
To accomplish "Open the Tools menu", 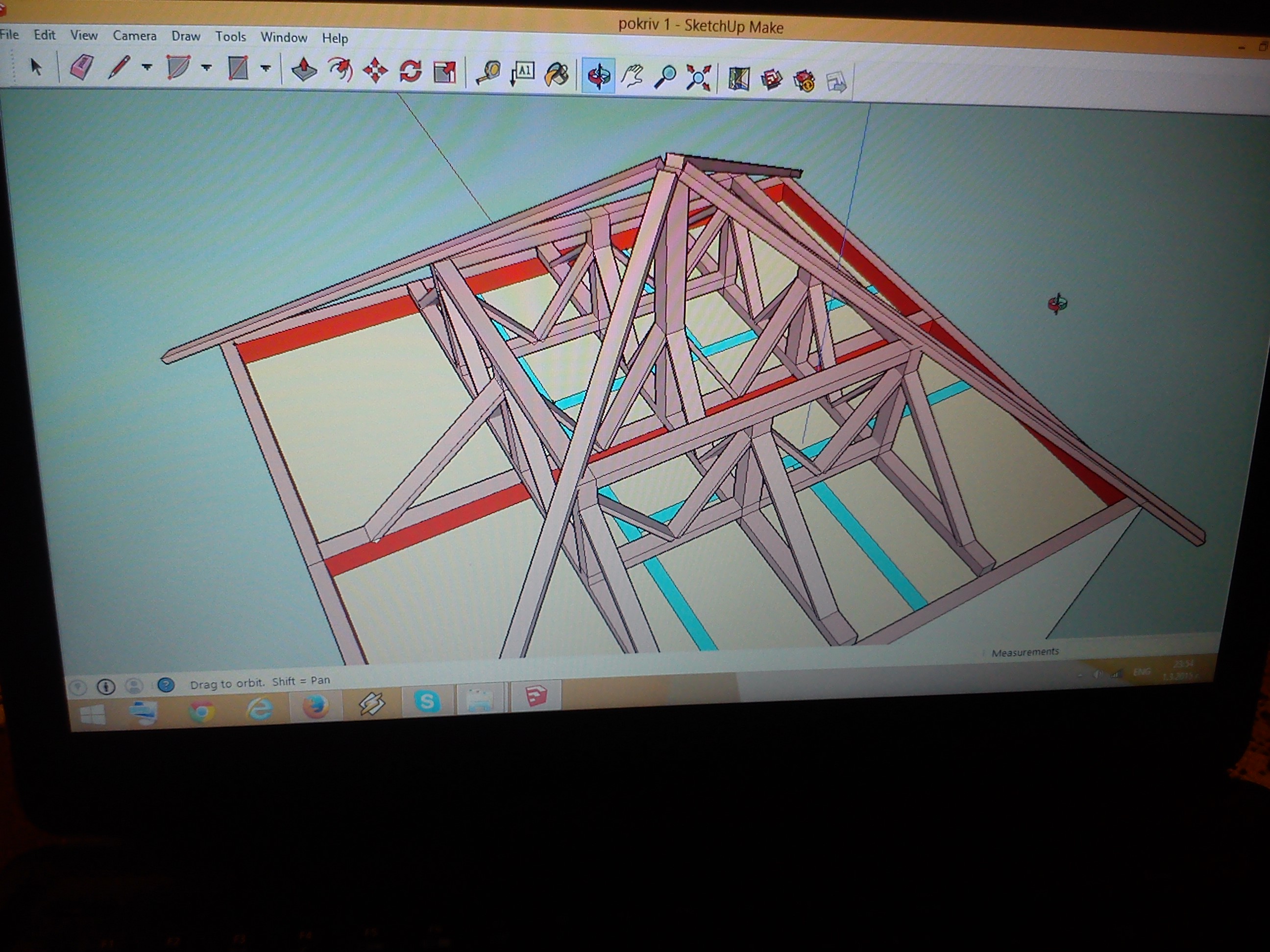I will click(230, 37).
